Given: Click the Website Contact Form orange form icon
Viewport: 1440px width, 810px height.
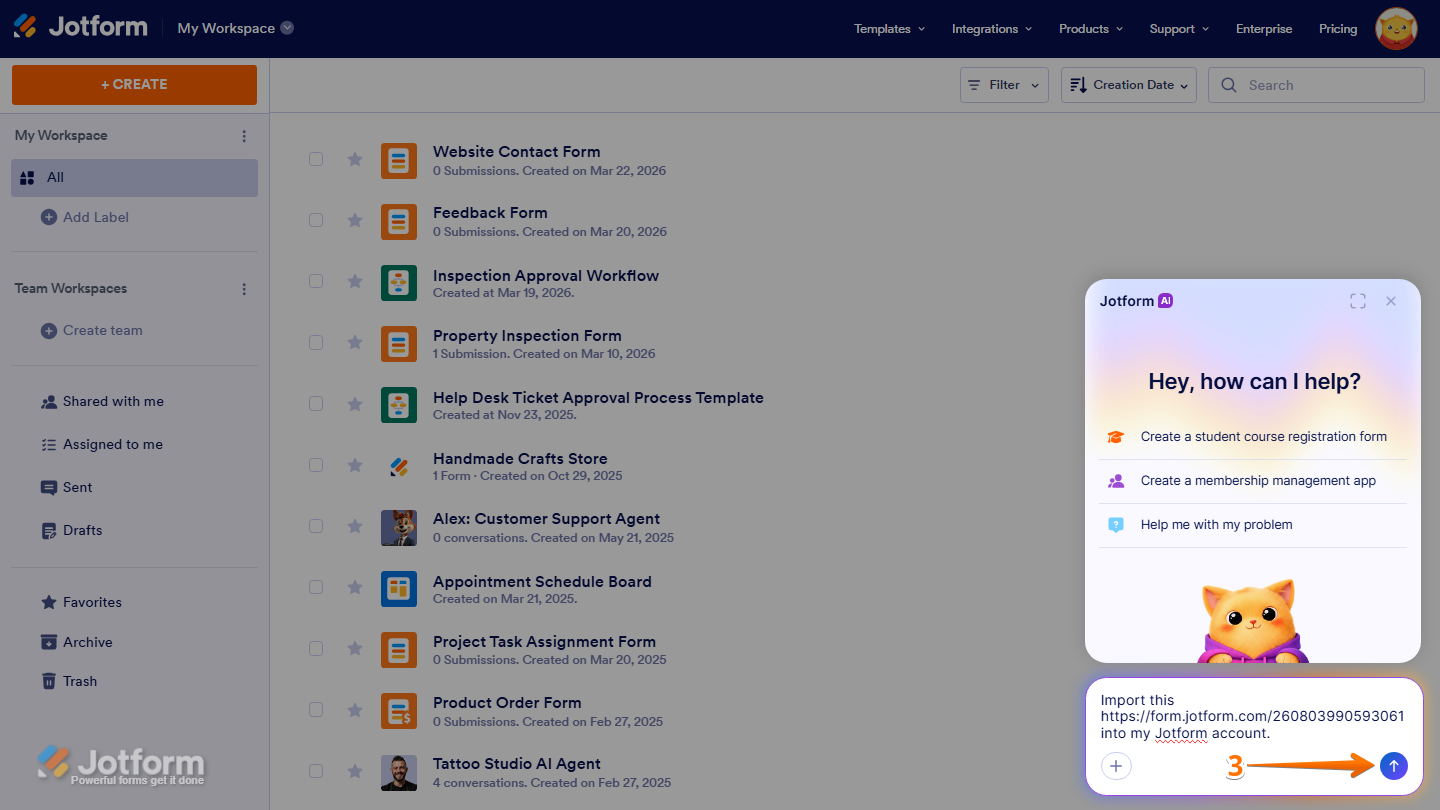Looking at the screenshot, I should click(399, 160).
